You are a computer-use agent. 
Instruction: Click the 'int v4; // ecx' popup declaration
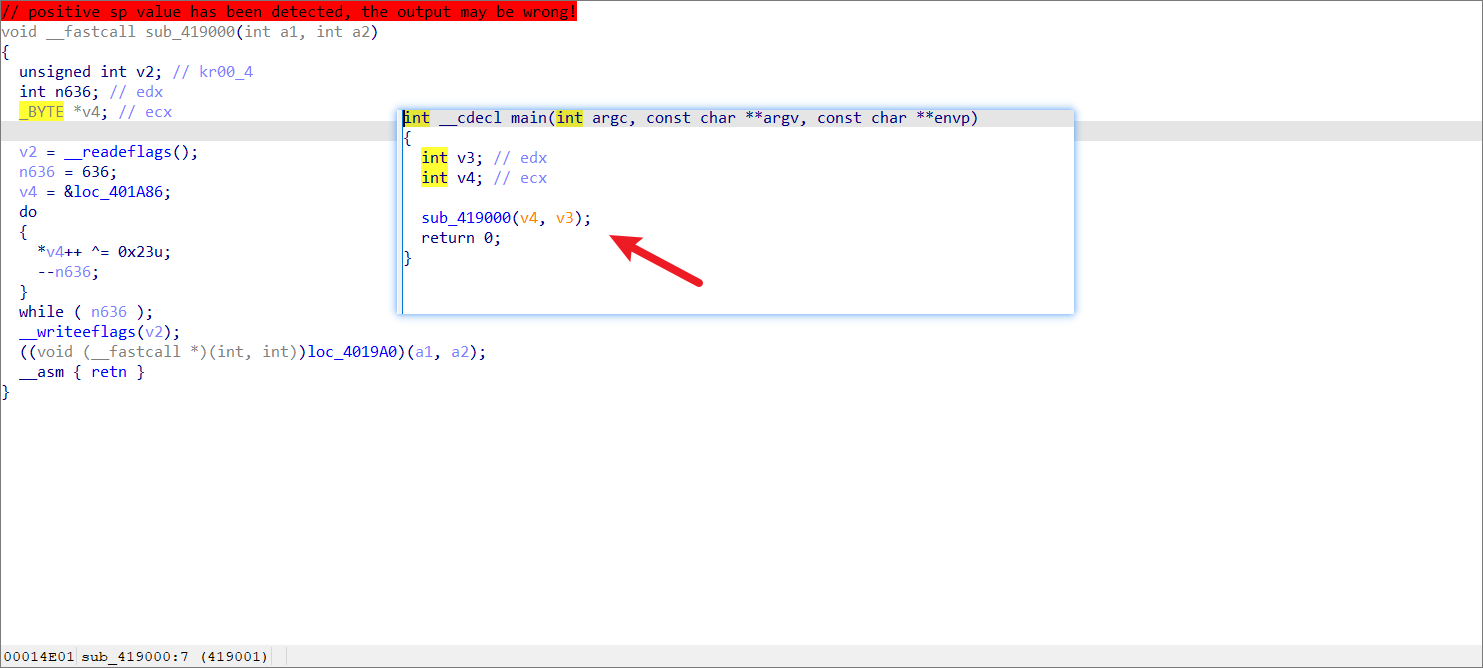click(484, 178)
